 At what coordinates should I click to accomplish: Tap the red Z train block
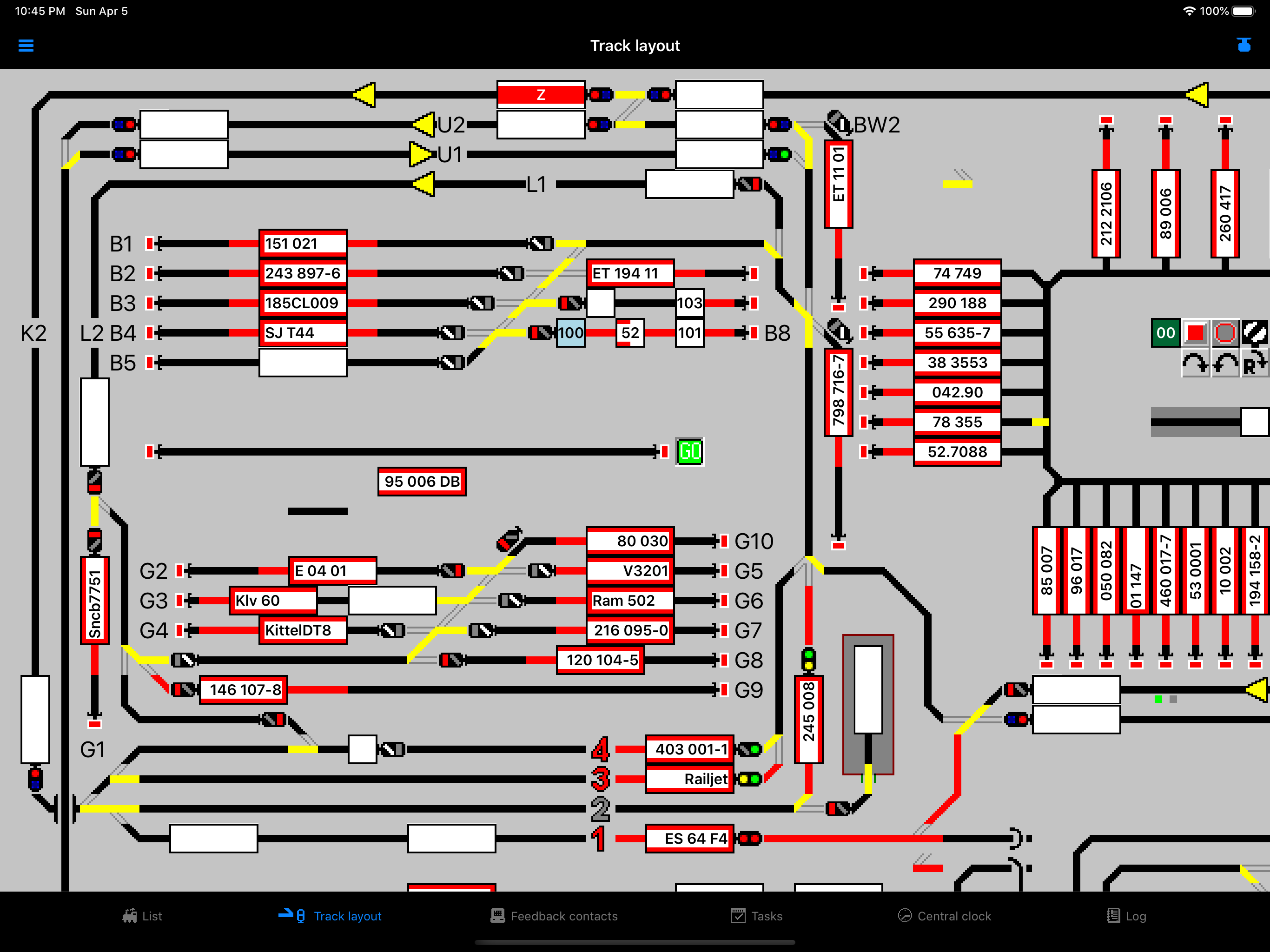pos(541,95)
